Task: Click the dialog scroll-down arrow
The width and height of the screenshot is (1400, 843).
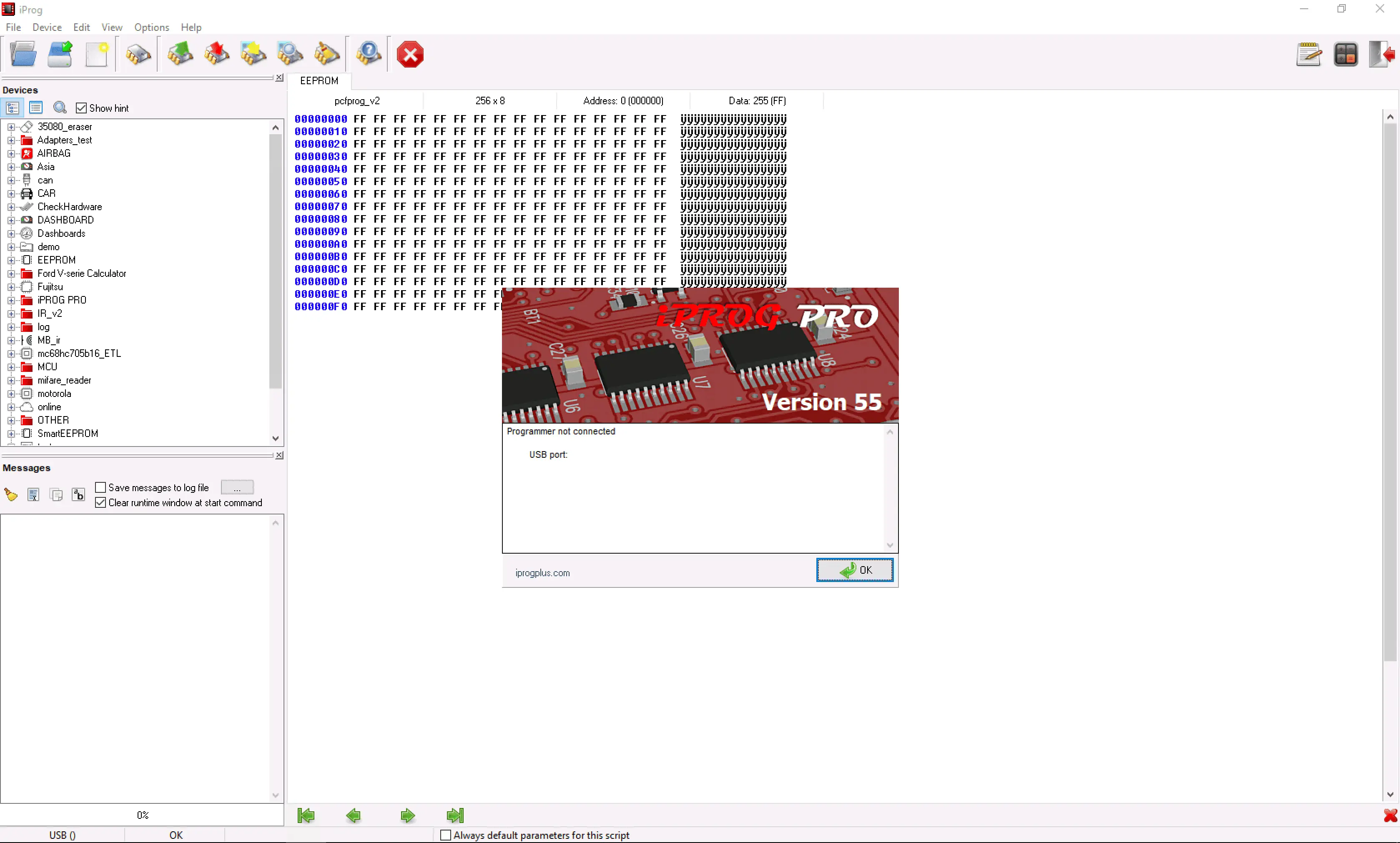Action: click(x=890, y=545)
